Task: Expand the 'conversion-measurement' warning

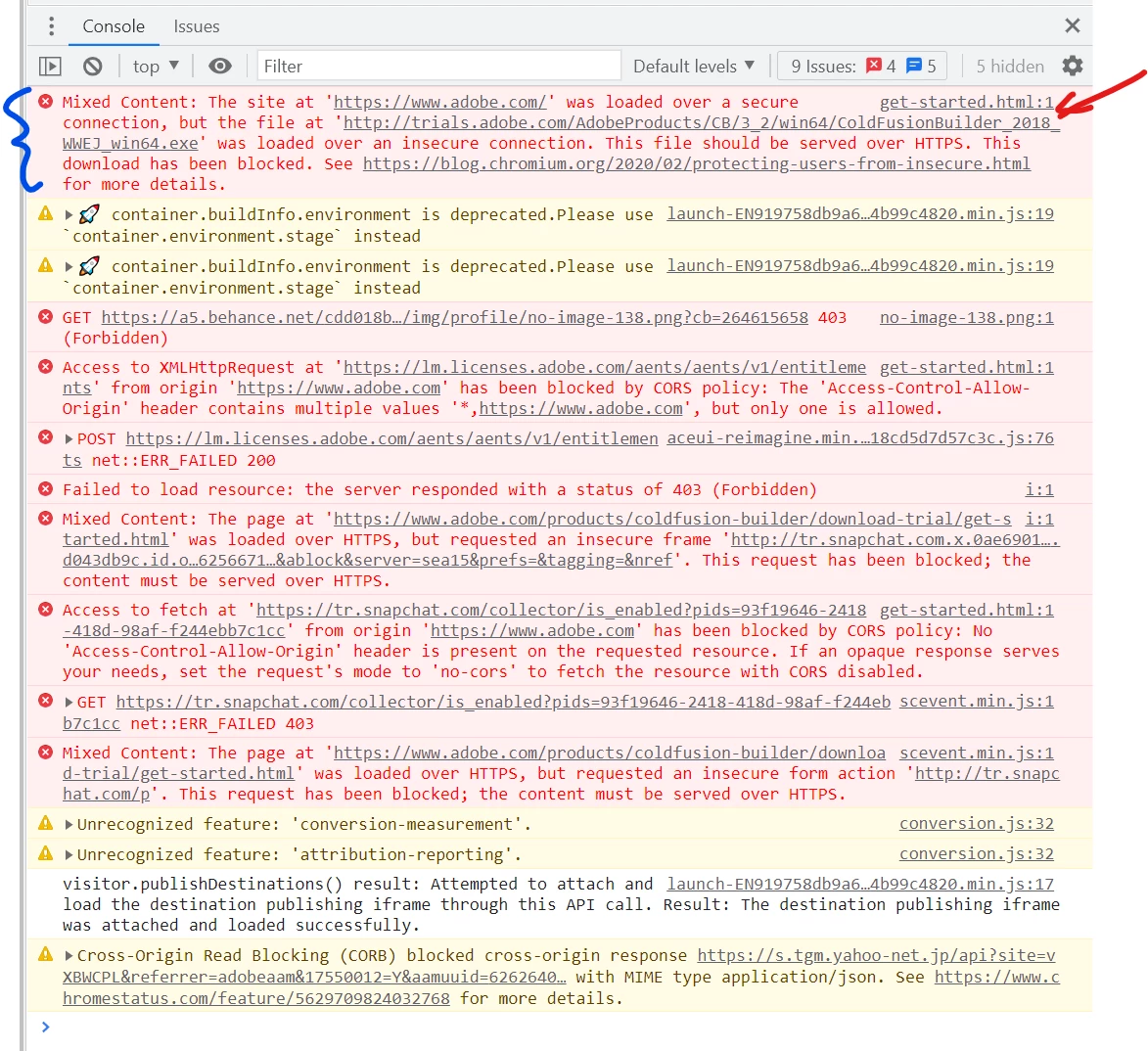Action: click(69, 825)
